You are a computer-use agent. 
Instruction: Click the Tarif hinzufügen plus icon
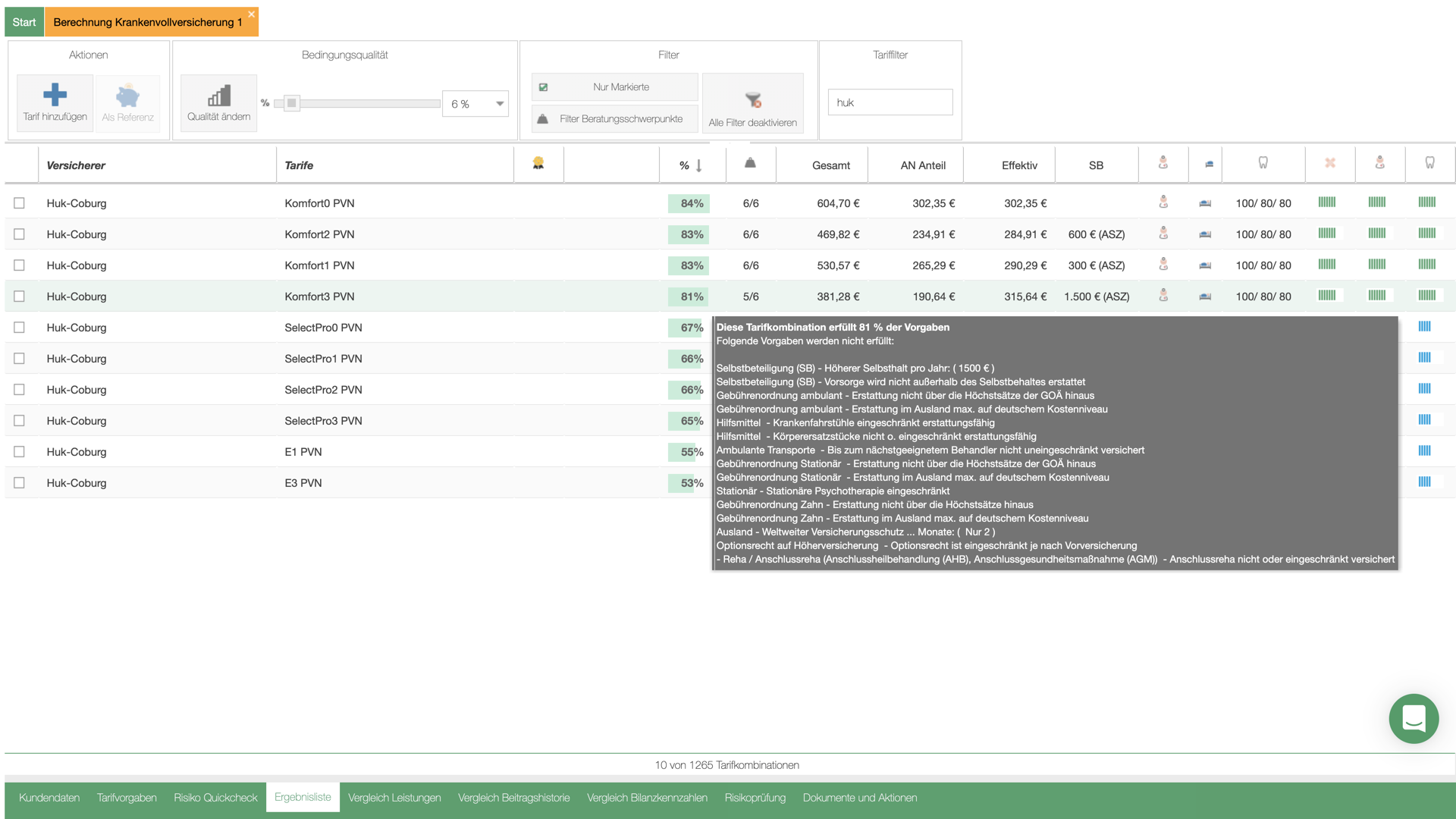tap(55, 95)
